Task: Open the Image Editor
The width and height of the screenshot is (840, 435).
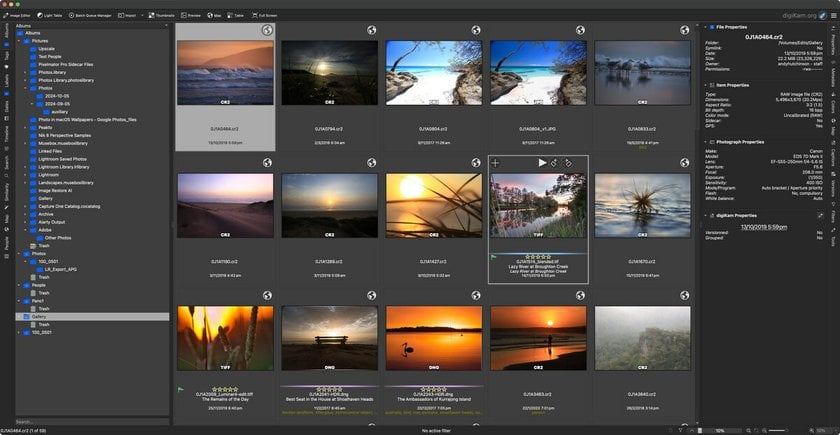Action: coord(17,16)
